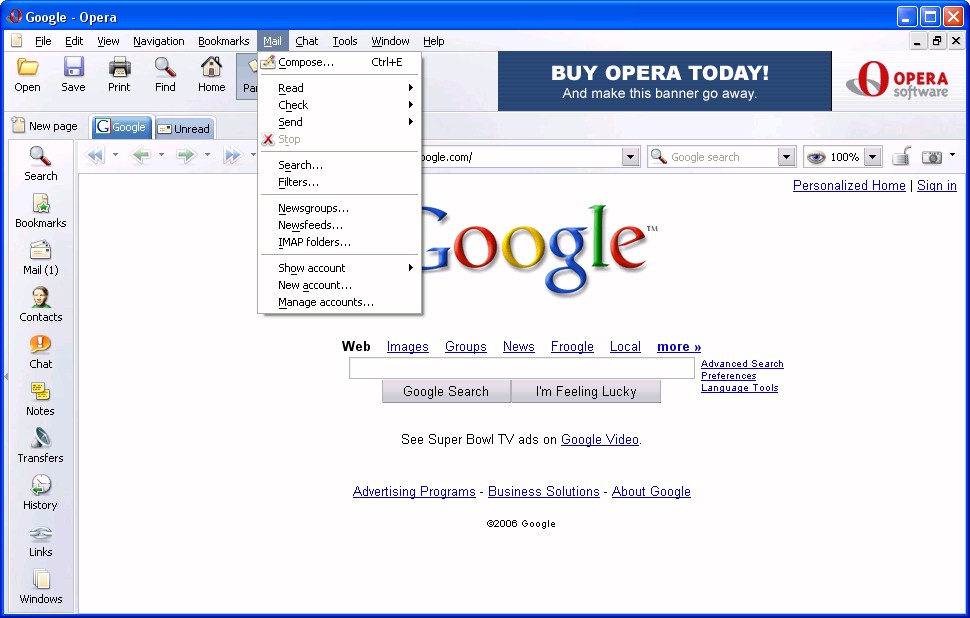The width and height of the screenshot is (970, 618).
Task: Switch to the Google tab
Action: (122, 127)
